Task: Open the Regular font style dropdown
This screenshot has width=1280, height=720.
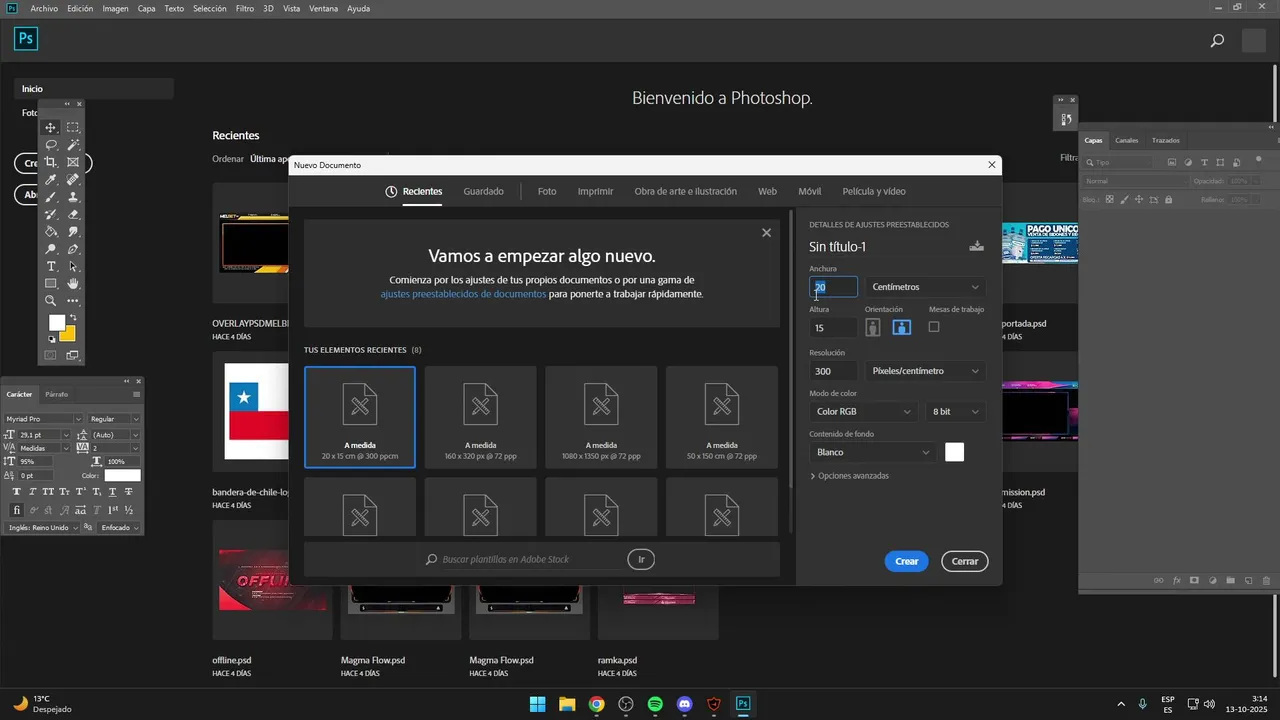Action: pos(114,419)
